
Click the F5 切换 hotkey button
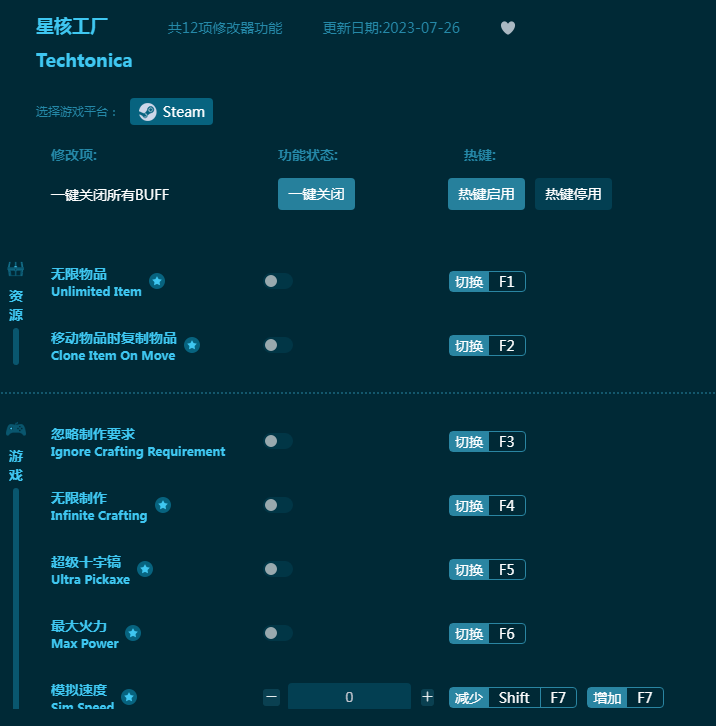(x=487, y=570)
